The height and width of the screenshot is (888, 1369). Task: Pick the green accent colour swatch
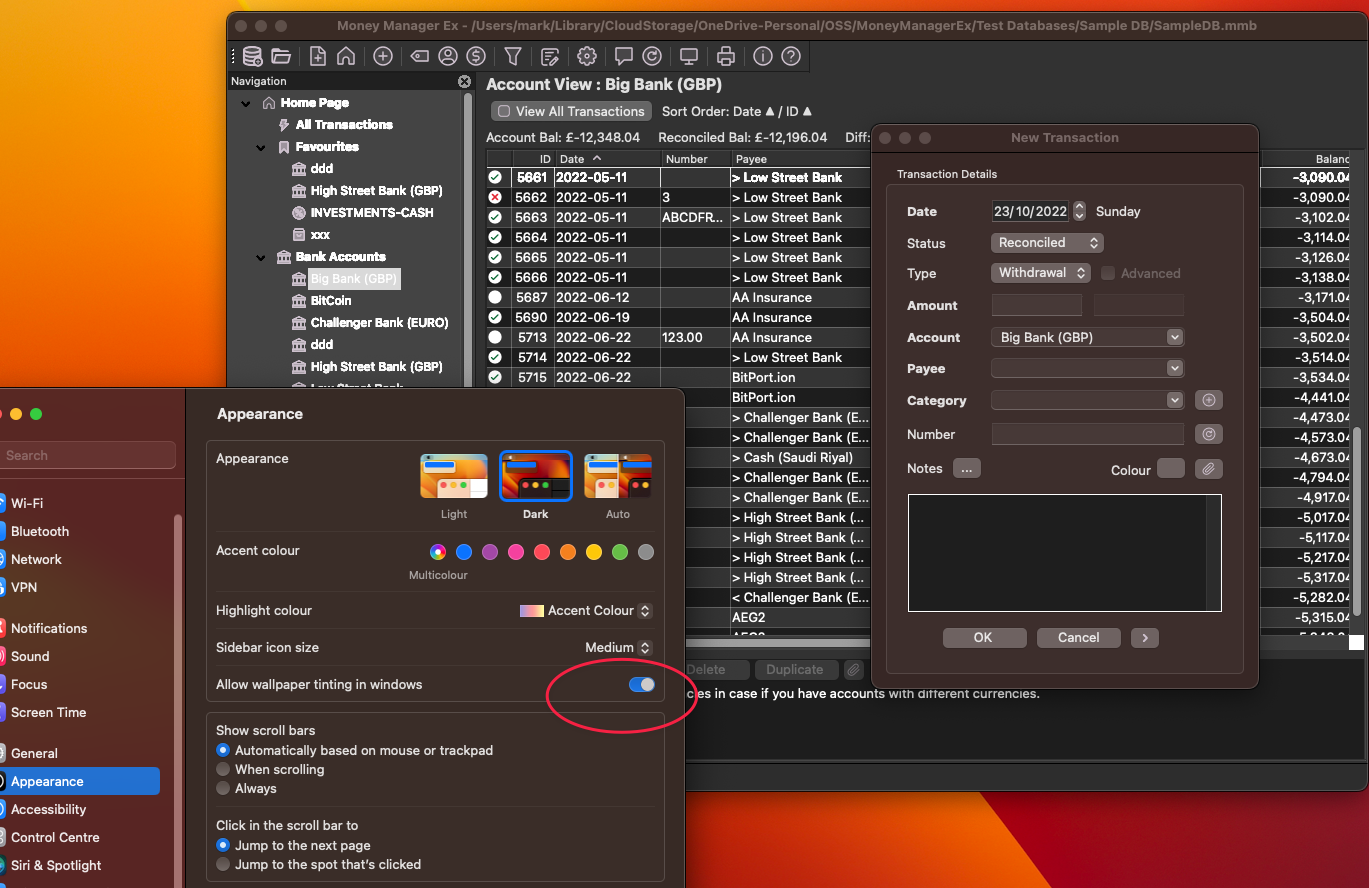pos(619,552)
